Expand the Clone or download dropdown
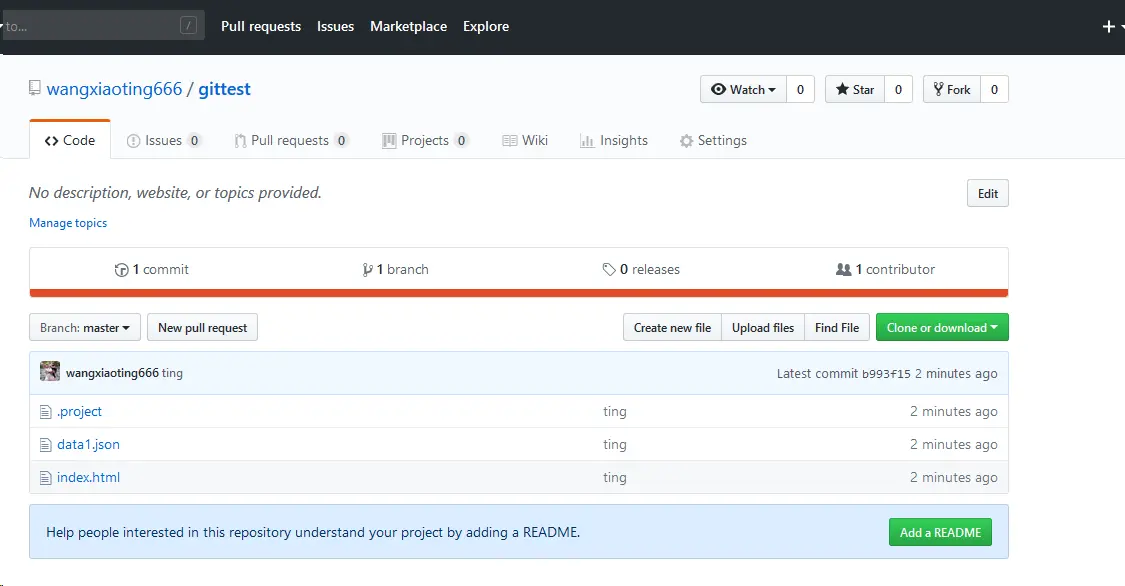1125x586 pixels. [x=942, y=328]
